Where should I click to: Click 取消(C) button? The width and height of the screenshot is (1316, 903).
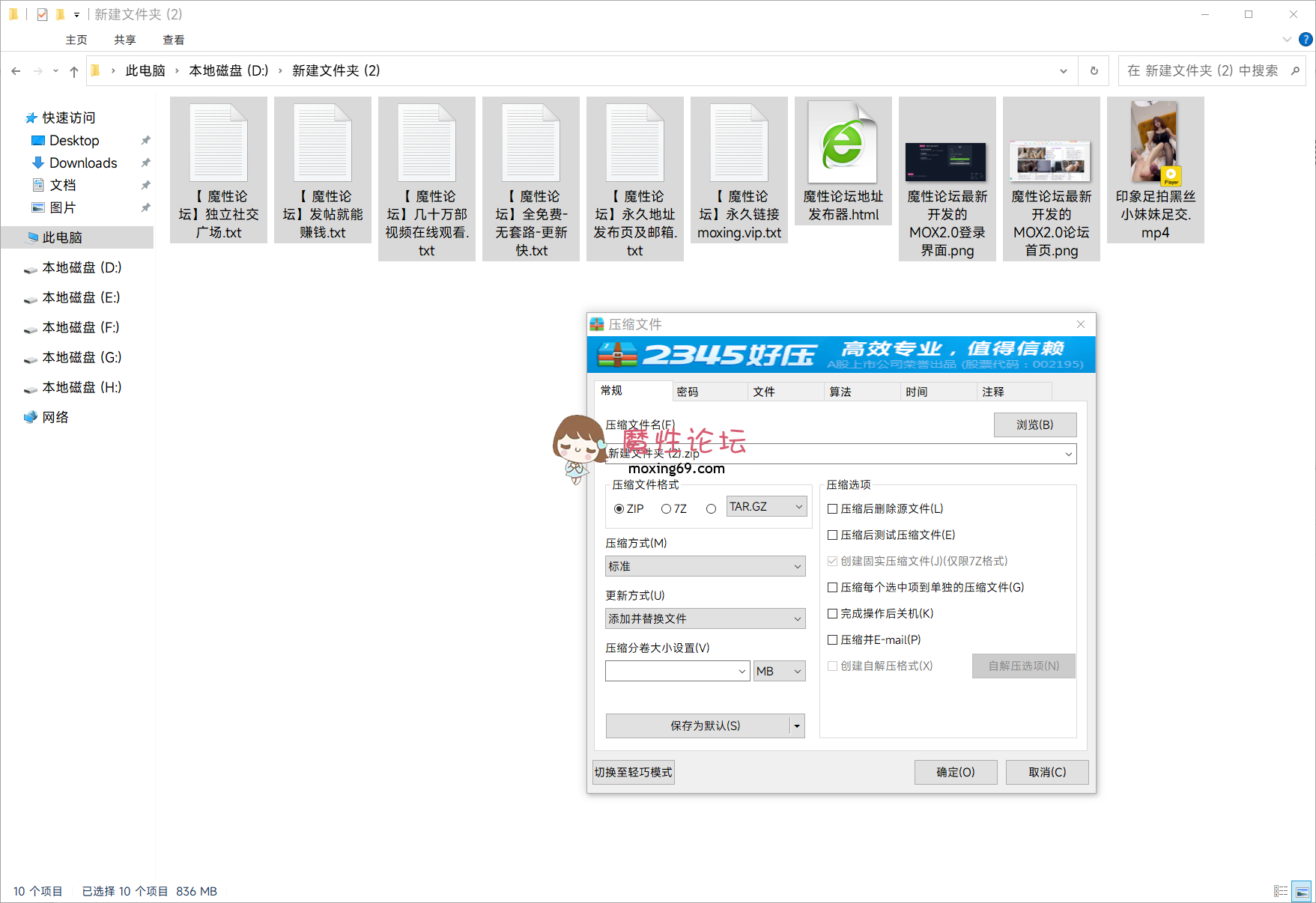tap(1047, 772)
